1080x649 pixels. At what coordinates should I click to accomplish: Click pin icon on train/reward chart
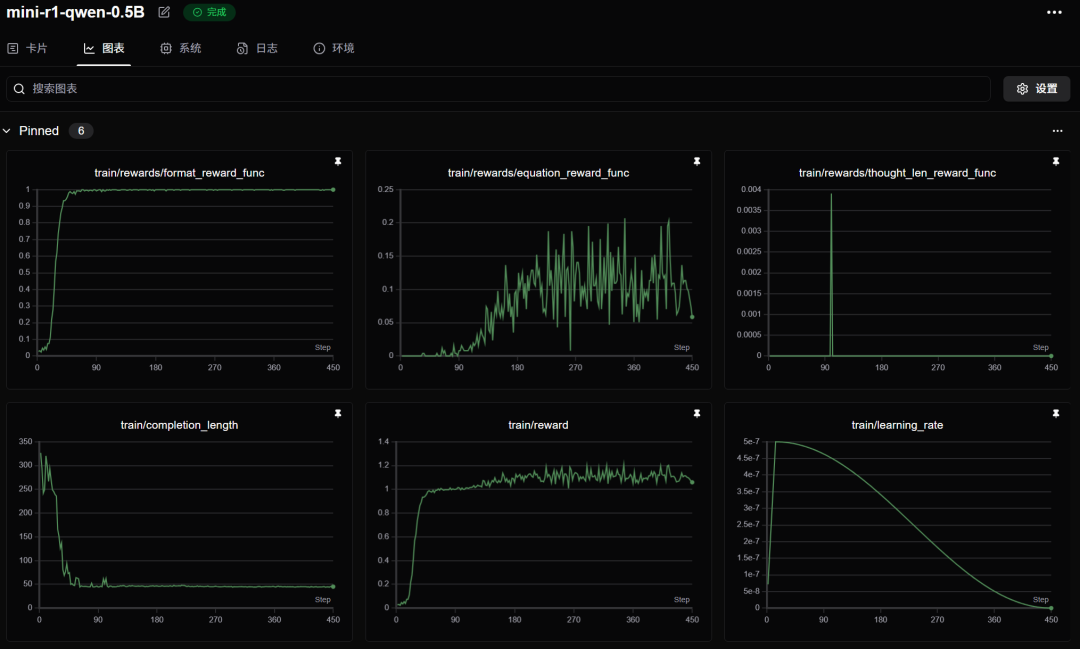coord(697,413)
